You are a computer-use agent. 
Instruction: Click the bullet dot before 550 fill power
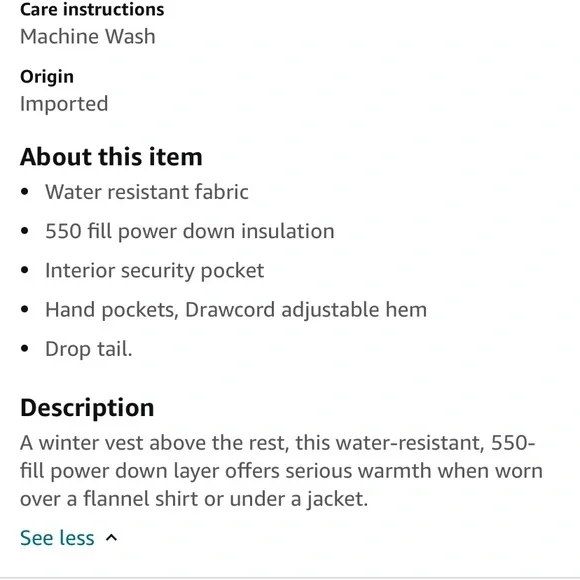point(25,231)
